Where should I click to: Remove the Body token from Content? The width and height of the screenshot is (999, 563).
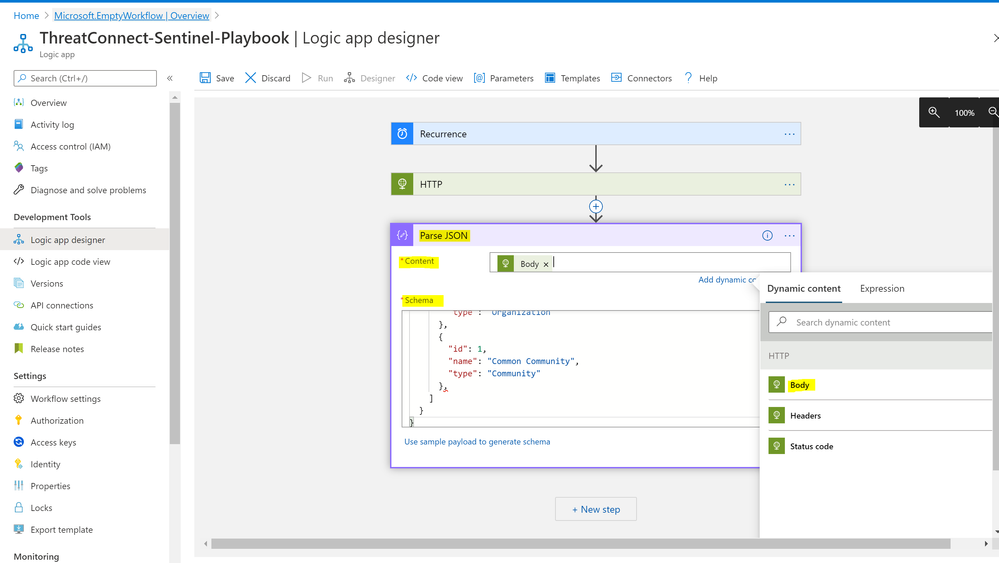point(546,264)
